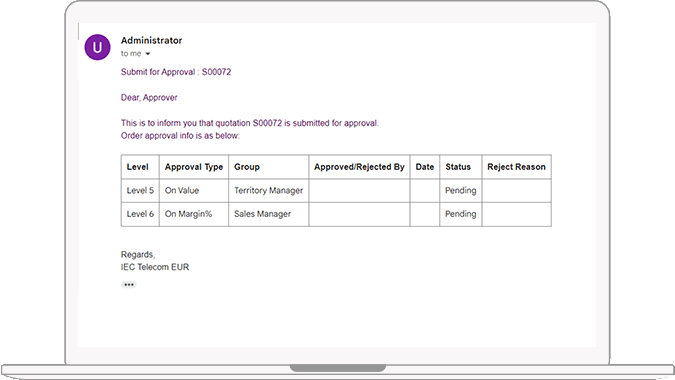Click the line 'This is to inform you that quotation S00072...'
Viewport: 675px width, 380px height.
[x=250, y=123]
